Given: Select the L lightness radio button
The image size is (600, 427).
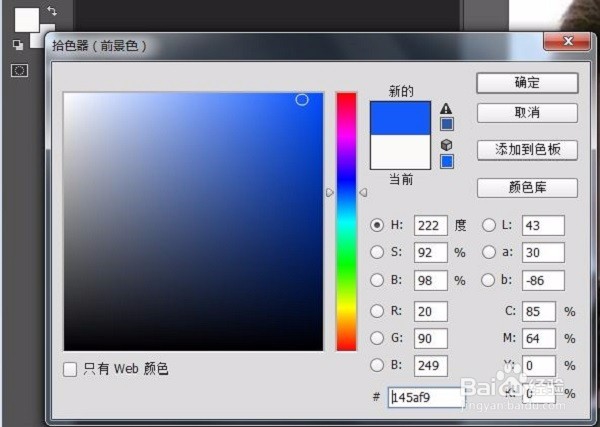Looking at the screenshot, I should click(489, 225).
